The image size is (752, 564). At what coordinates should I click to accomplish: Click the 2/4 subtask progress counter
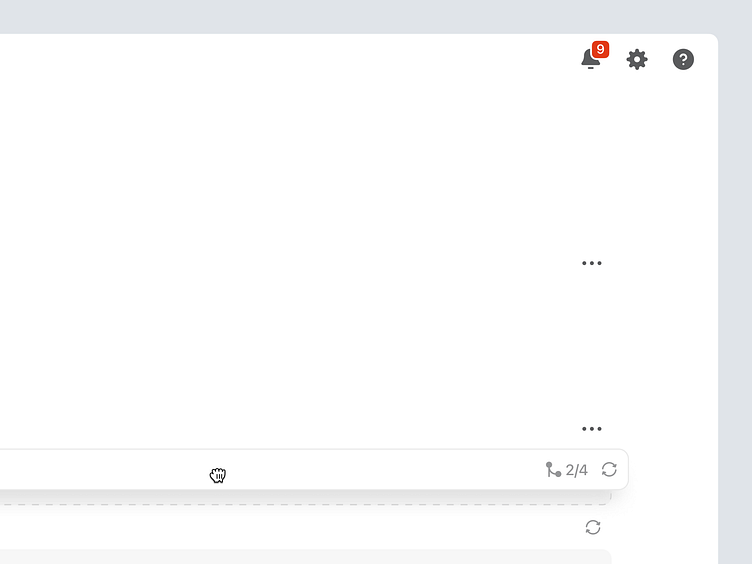pos(577,470)
